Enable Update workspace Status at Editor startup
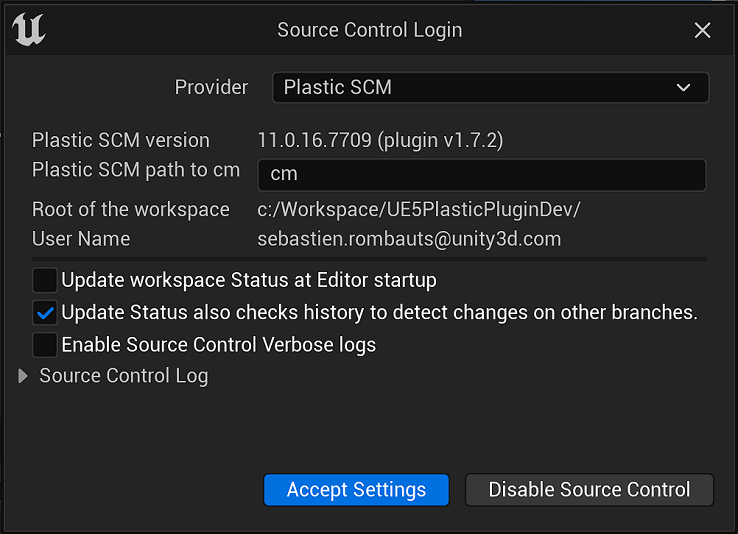 click(x=45, y=280)
